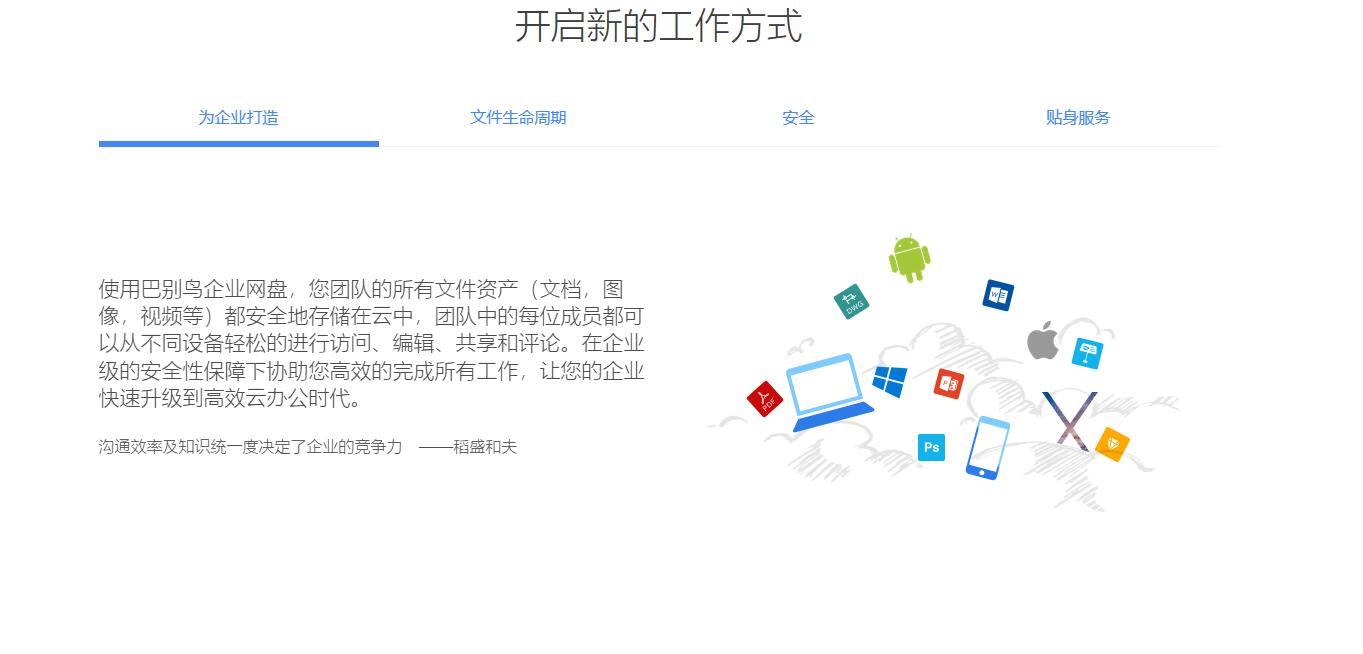Click the blue Word document icon
Screen dimensions: 1363x654
(998, 295)
